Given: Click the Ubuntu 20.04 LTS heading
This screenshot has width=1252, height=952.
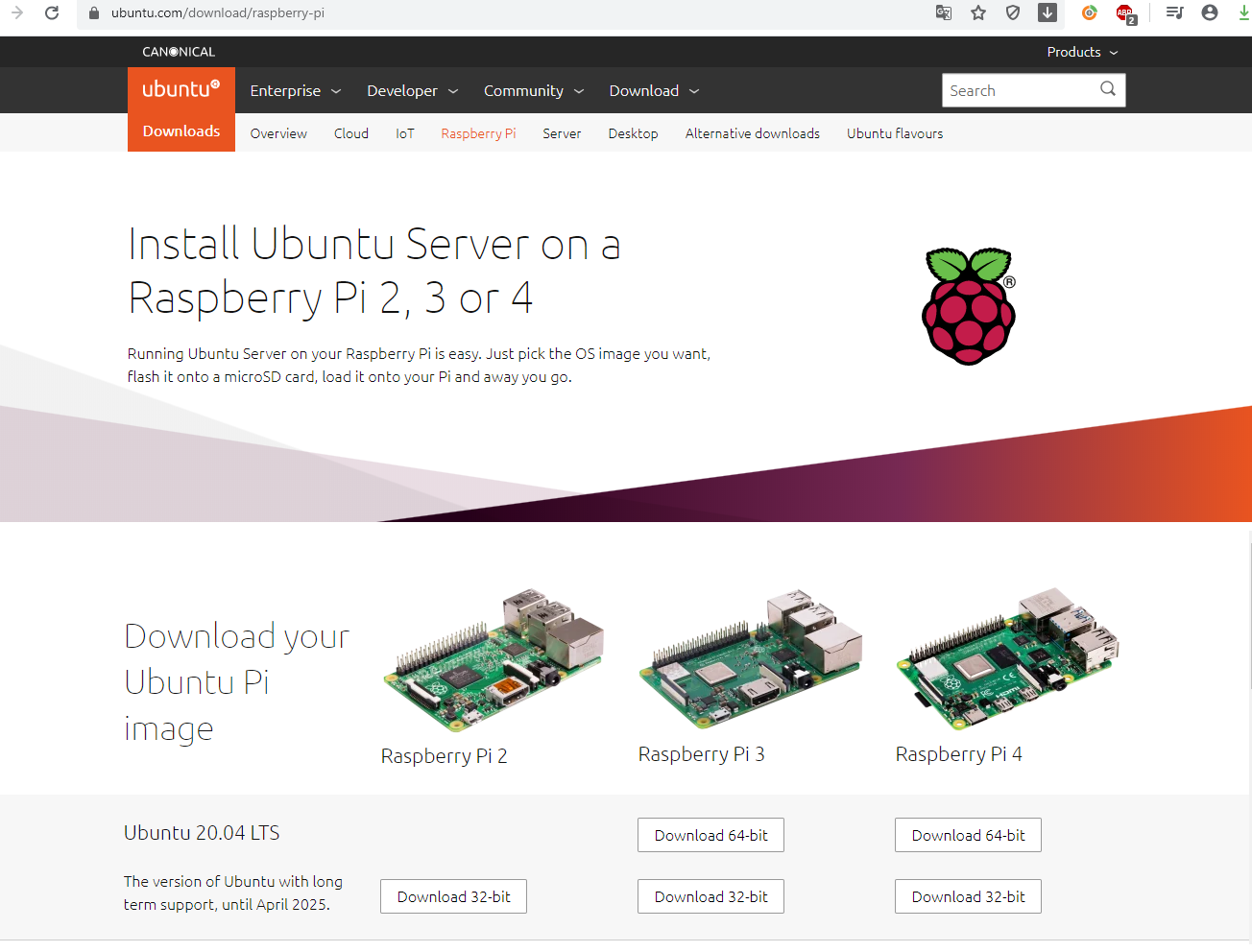Looking at the screenshot, I should [x=202, y=833].
